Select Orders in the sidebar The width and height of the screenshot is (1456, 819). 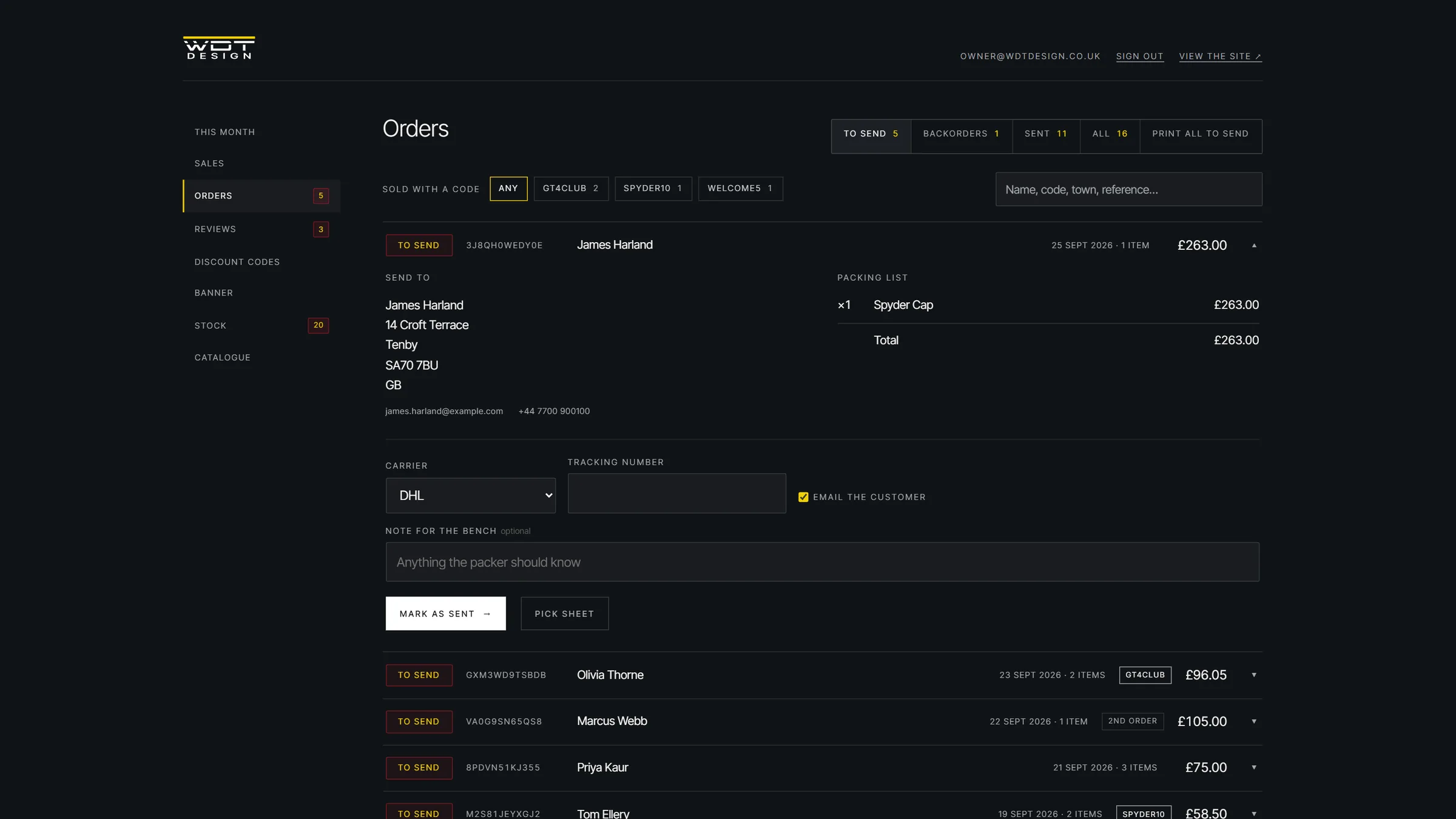[261, 196]
